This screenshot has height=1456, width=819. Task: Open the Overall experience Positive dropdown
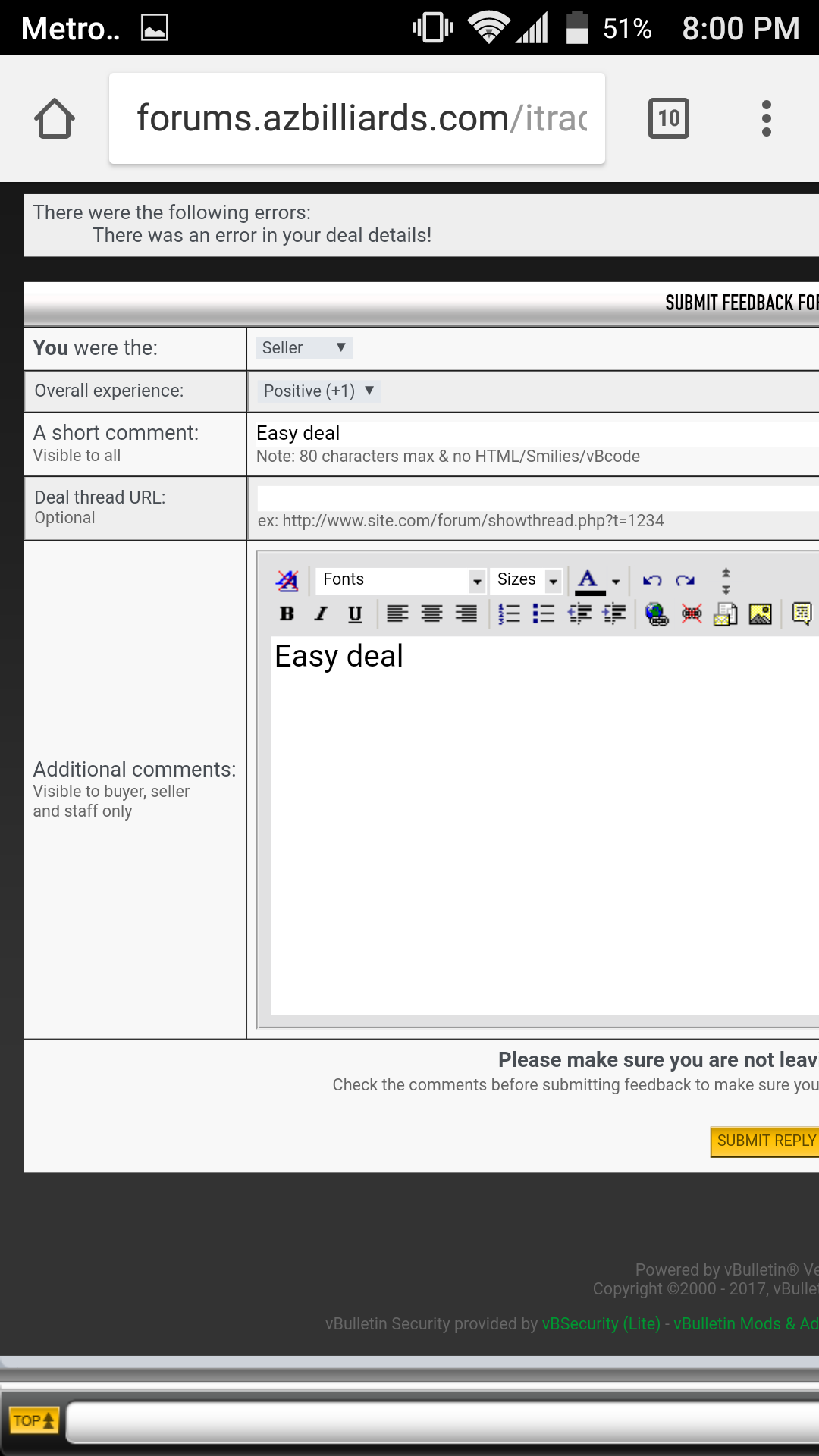(318, 391)
